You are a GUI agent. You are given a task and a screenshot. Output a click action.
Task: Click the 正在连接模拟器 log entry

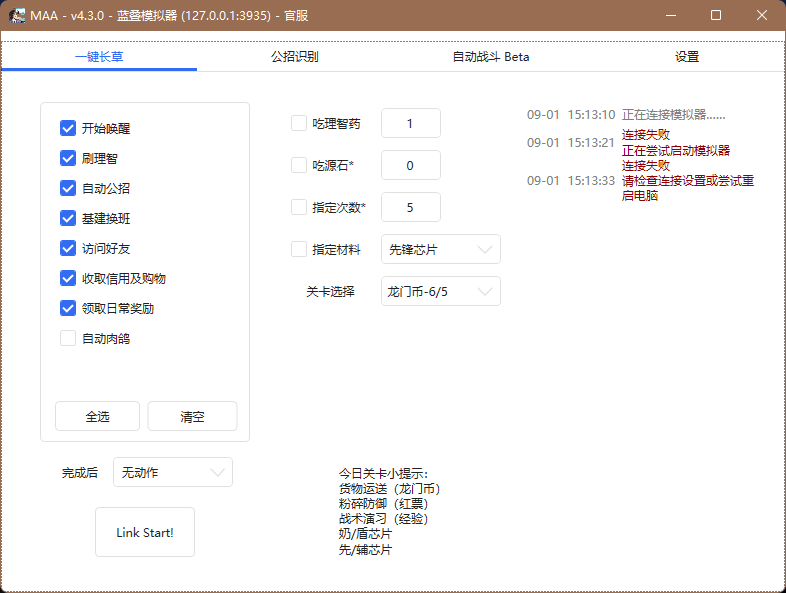pyautogui.click(x=673, y=115)
